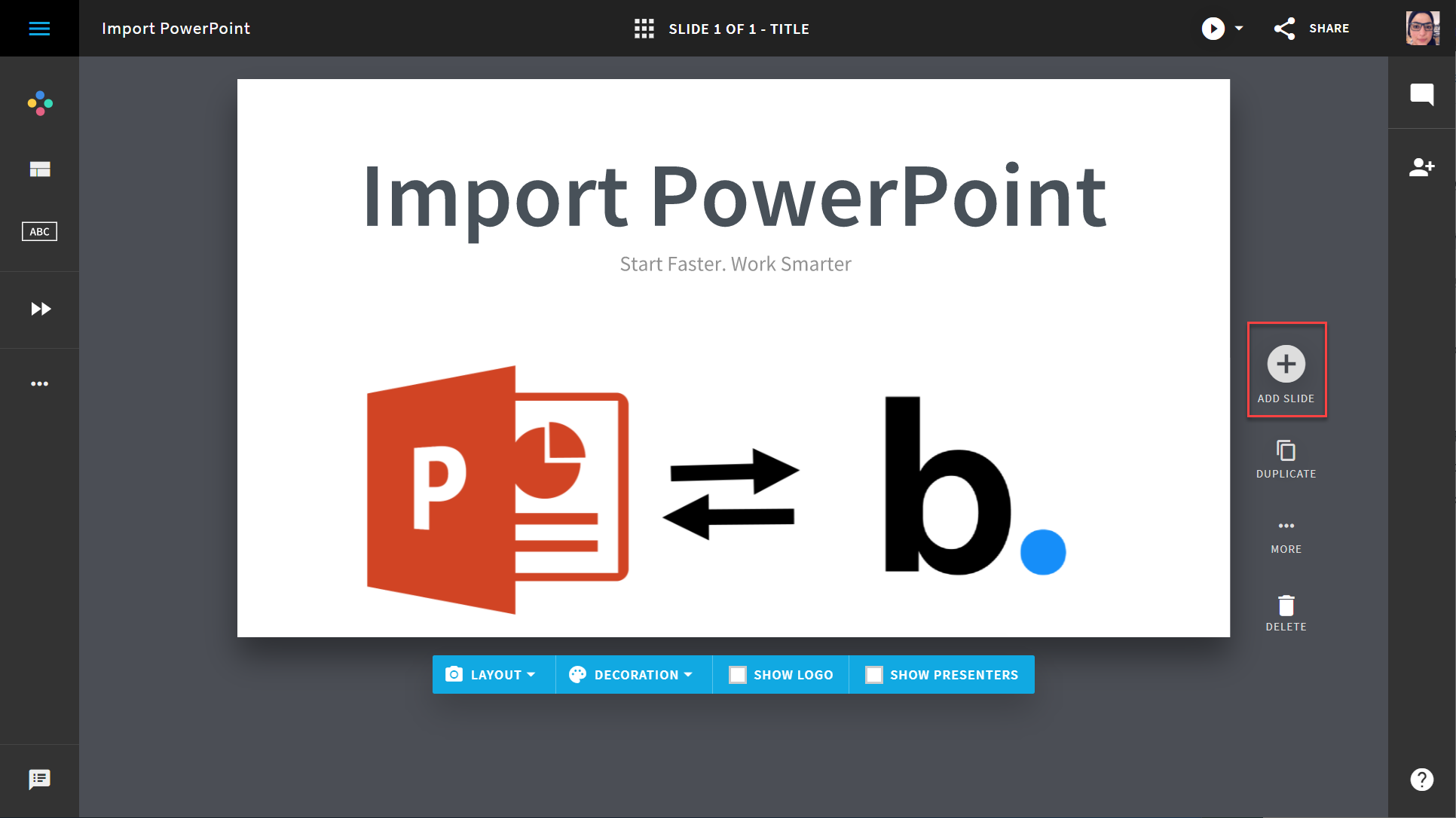Expand the Layout dropdown menu

pyautogui.click(x=492, y=673)
